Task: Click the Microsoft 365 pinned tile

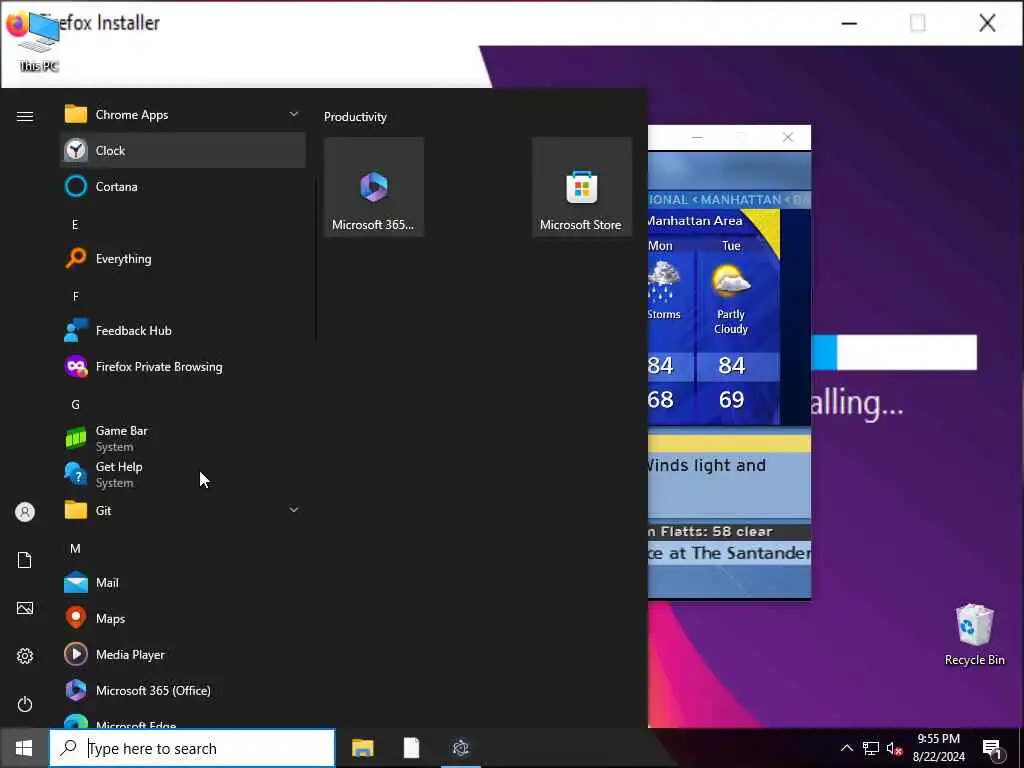Action: coord(374,187)
